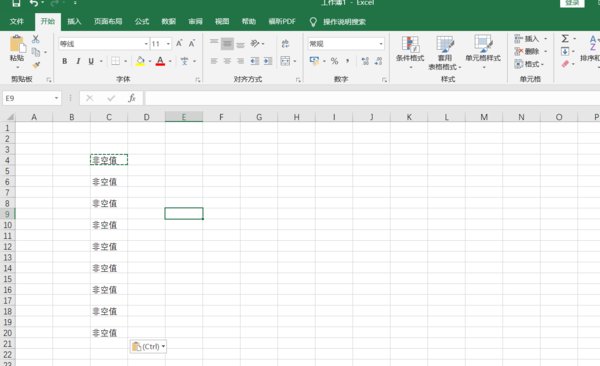Open the Formulas (公式) tab
Image resolution: width=600 pixels, height=366 pixels.
coord(142,21)
